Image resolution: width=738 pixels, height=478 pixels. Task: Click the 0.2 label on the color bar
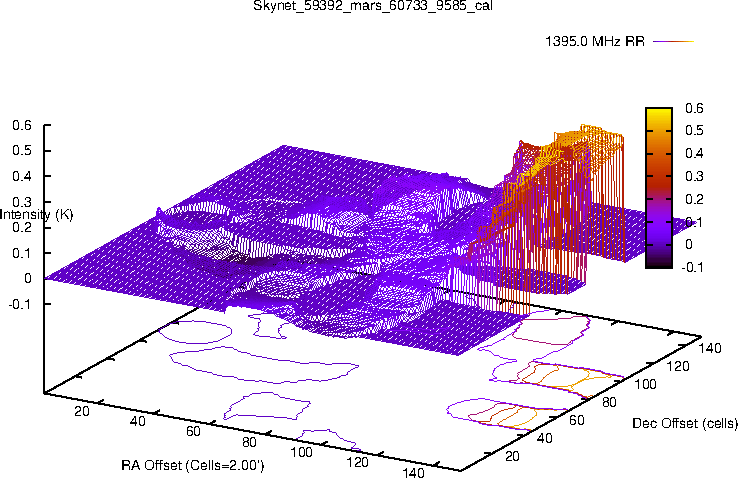point(694,199)
